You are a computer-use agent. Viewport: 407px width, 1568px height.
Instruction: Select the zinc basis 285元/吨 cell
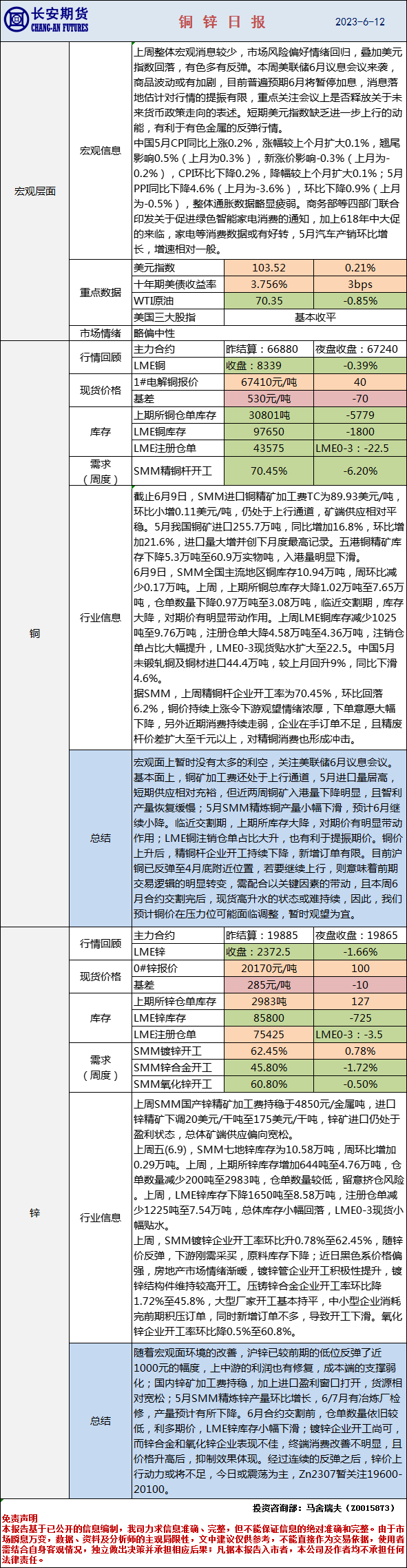269,984
